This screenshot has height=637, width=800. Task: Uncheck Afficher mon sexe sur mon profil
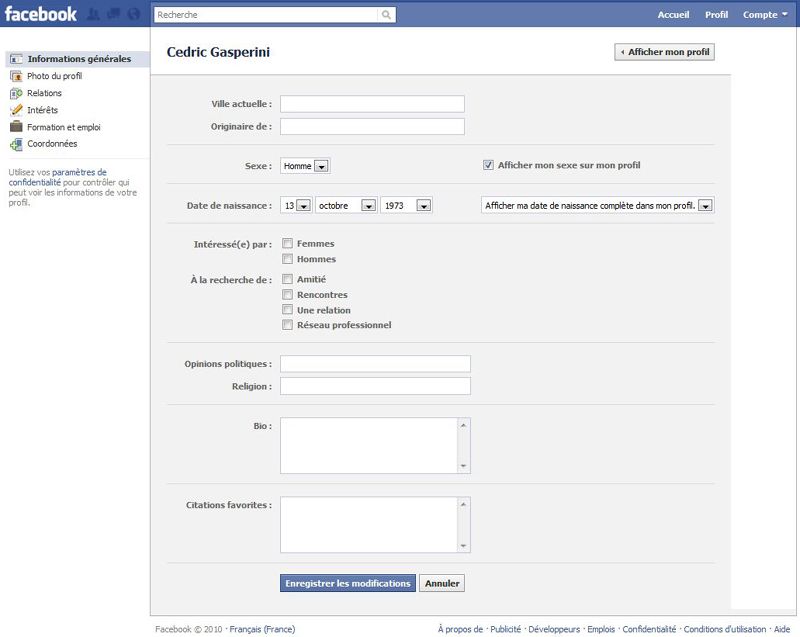point(488,165)
